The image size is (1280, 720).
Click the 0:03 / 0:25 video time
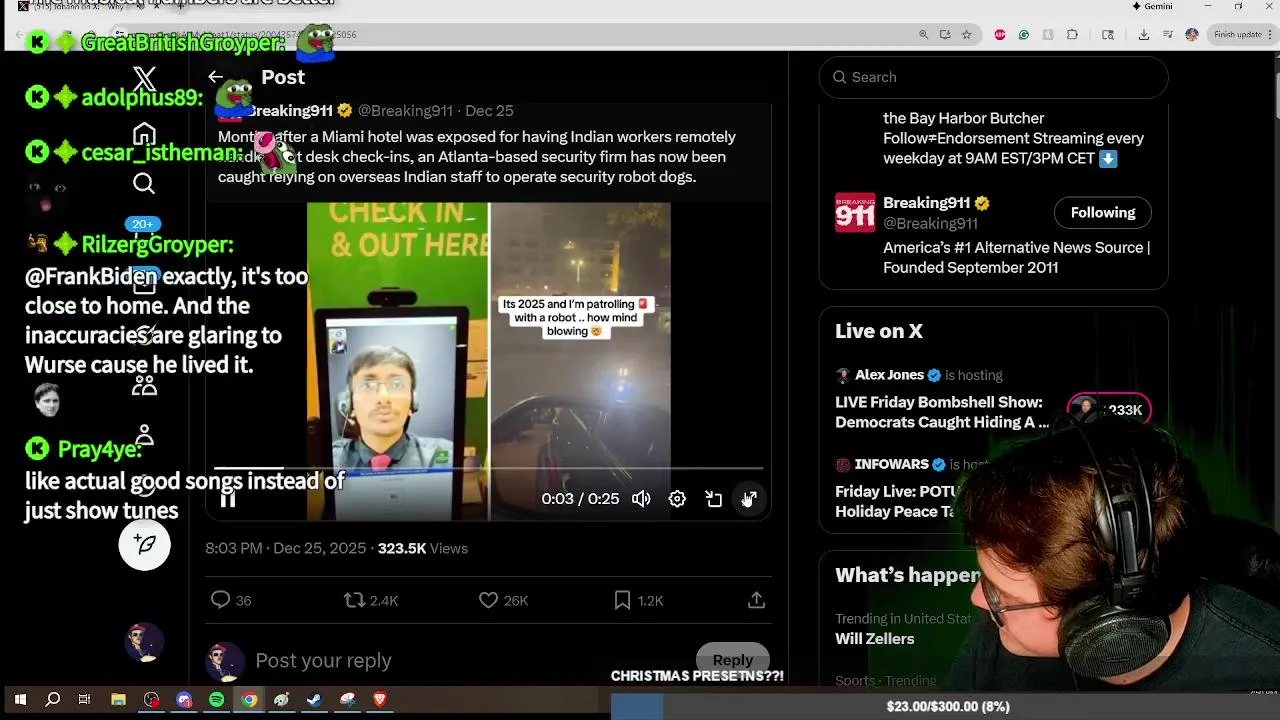pyautogui.click(x=580, y=499)
